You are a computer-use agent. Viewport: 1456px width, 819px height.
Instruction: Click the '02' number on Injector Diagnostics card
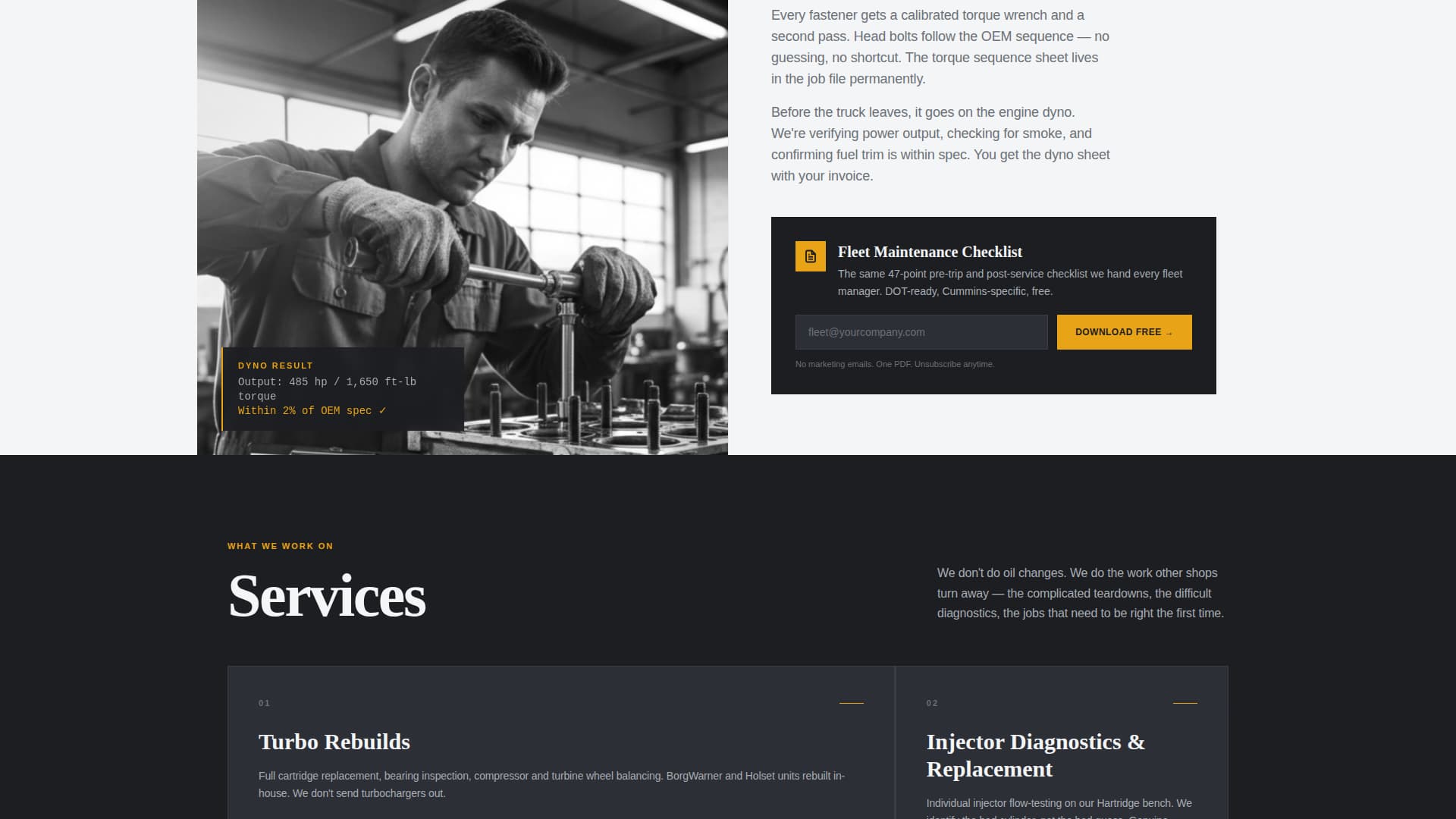[x=932, y=703]
